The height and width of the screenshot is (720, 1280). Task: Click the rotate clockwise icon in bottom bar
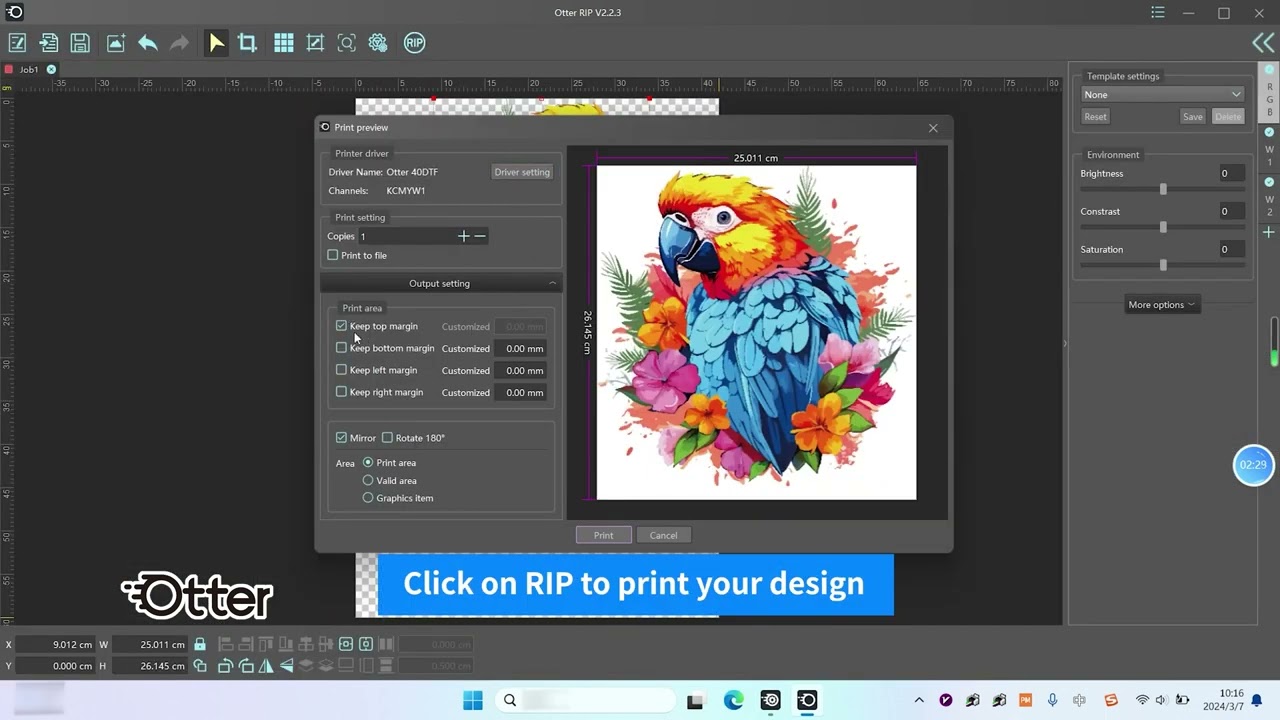coord(246,666)
